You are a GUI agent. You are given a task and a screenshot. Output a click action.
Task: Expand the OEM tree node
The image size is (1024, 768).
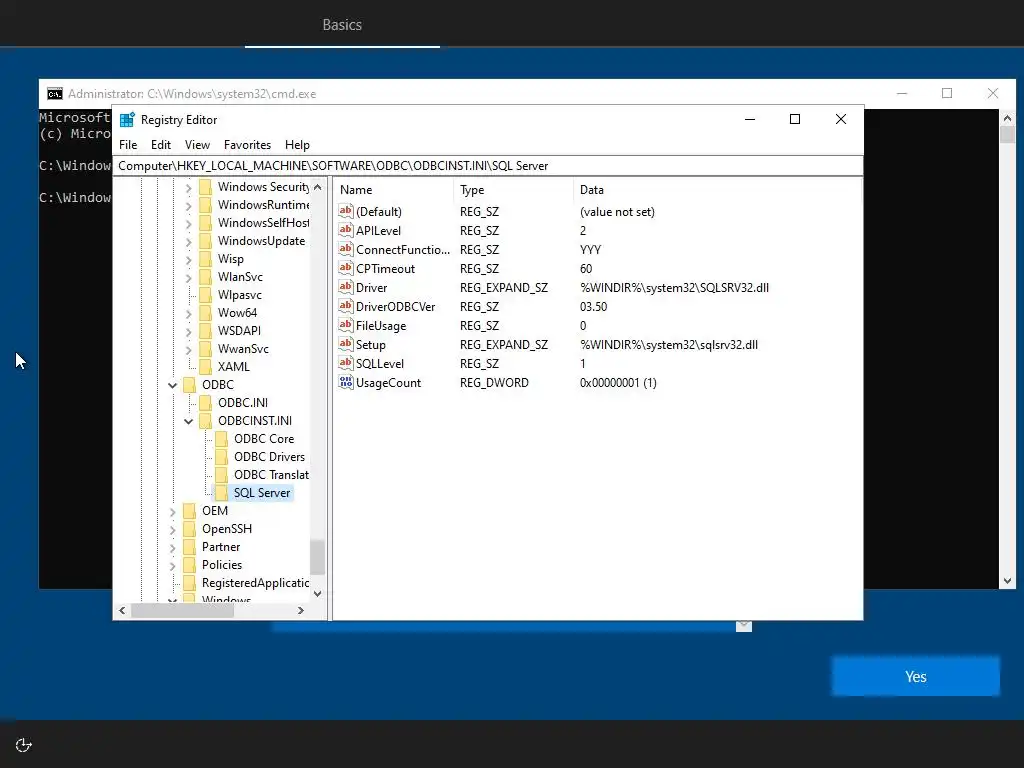click(x=172, y=511)
